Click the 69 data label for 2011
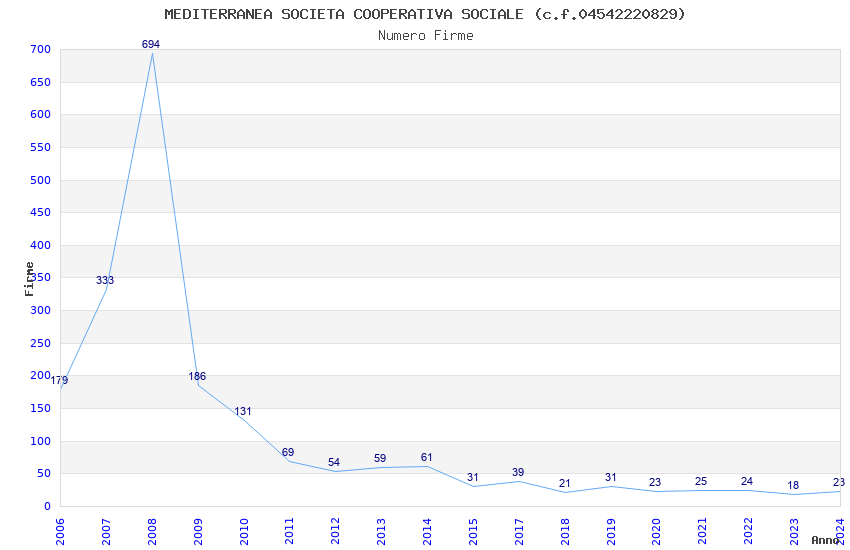 [288, 452]
